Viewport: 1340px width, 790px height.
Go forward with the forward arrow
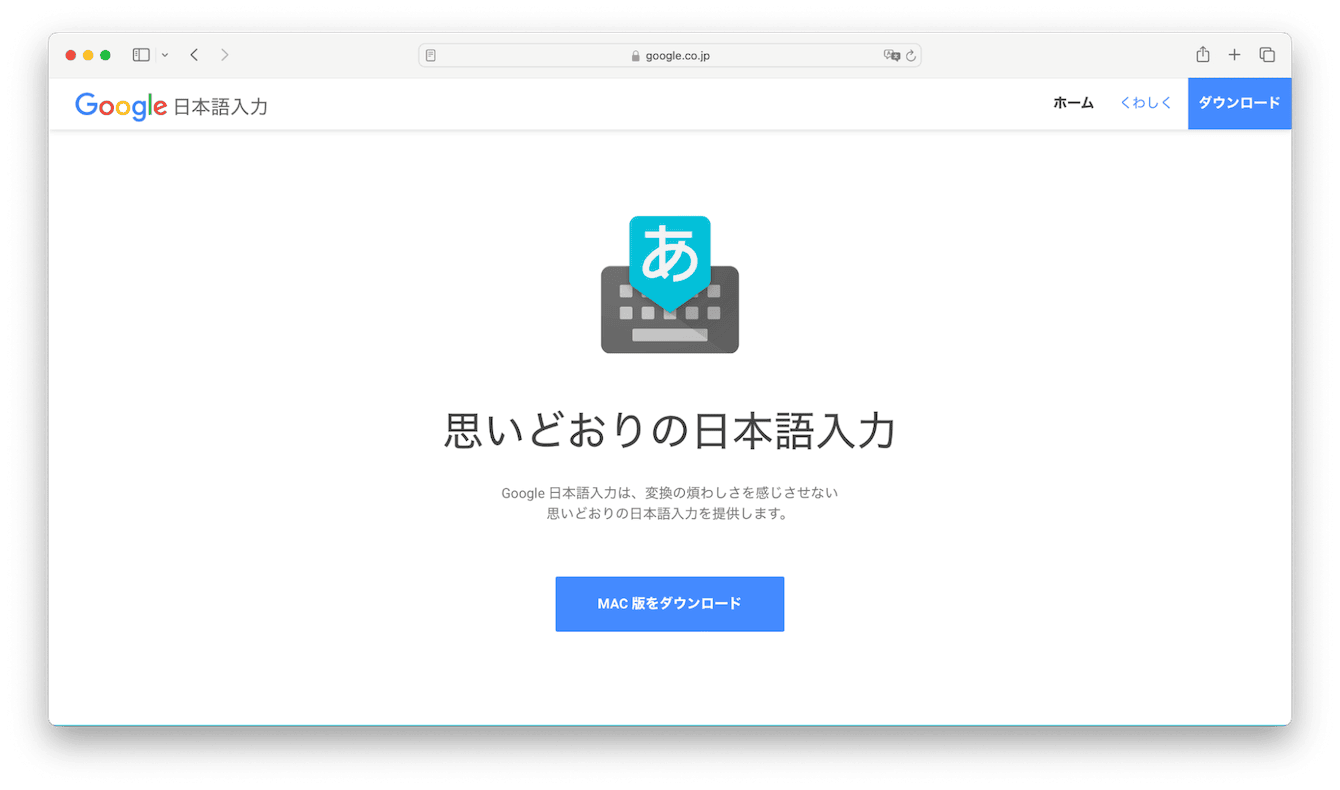[x=224, y=55]
